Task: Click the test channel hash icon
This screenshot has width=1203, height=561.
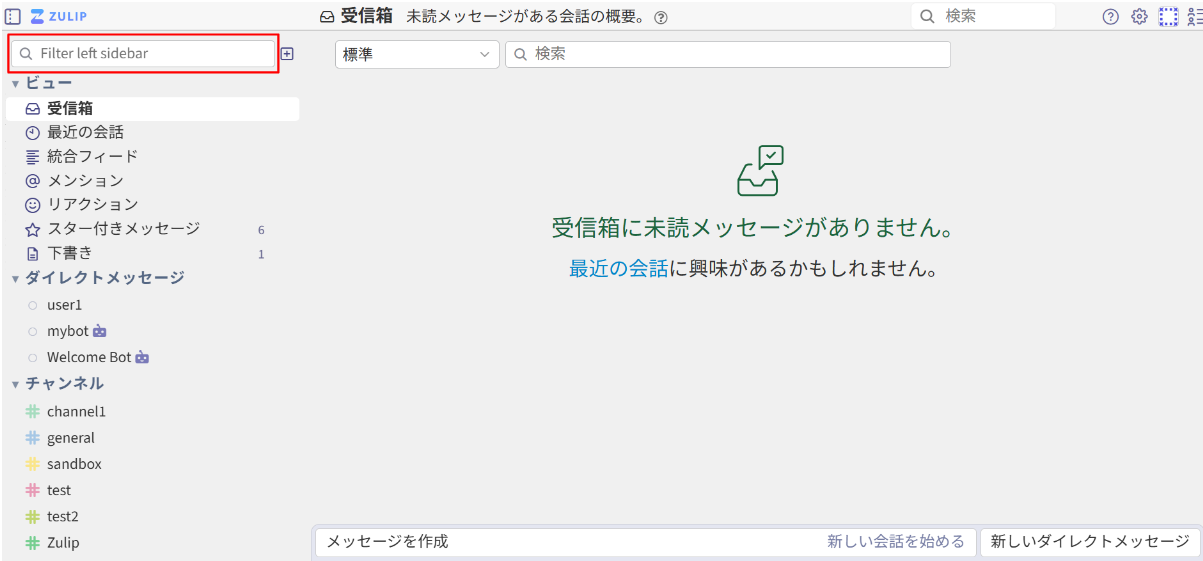Action: pos(32,490)
